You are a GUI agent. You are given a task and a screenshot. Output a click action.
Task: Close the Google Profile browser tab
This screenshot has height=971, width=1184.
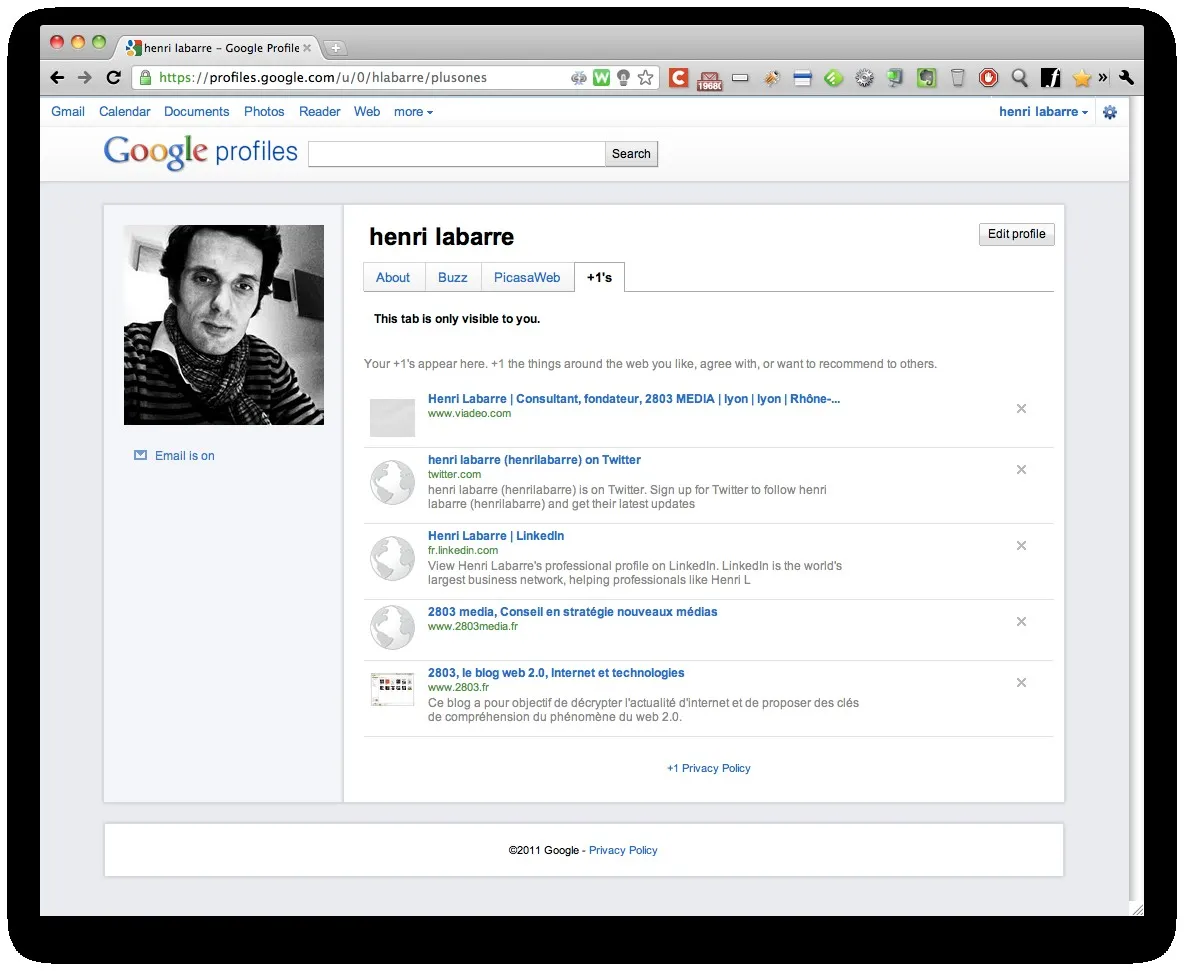point(307,48)
